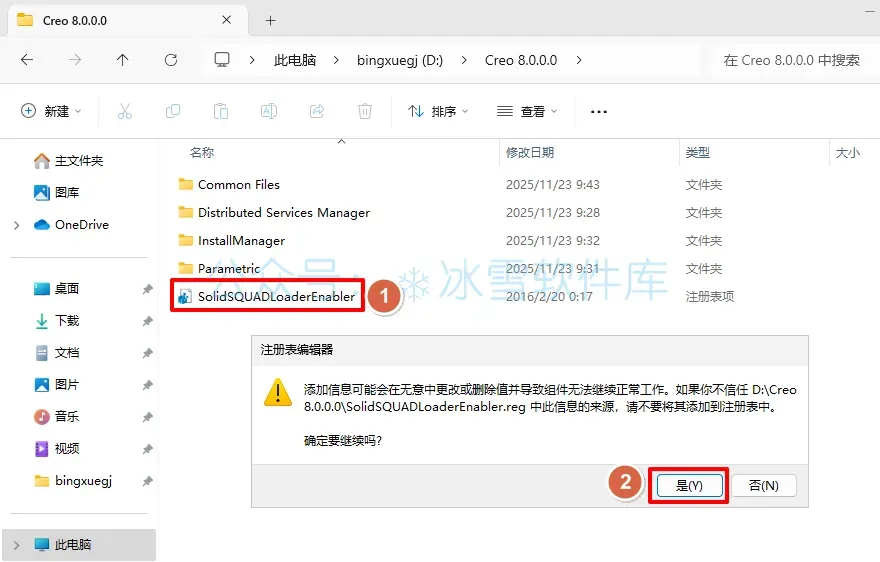This screenshot has width=880, height=562.
Task: Click 否(N) in the registry editor dialog
Action: coord(764,486)
